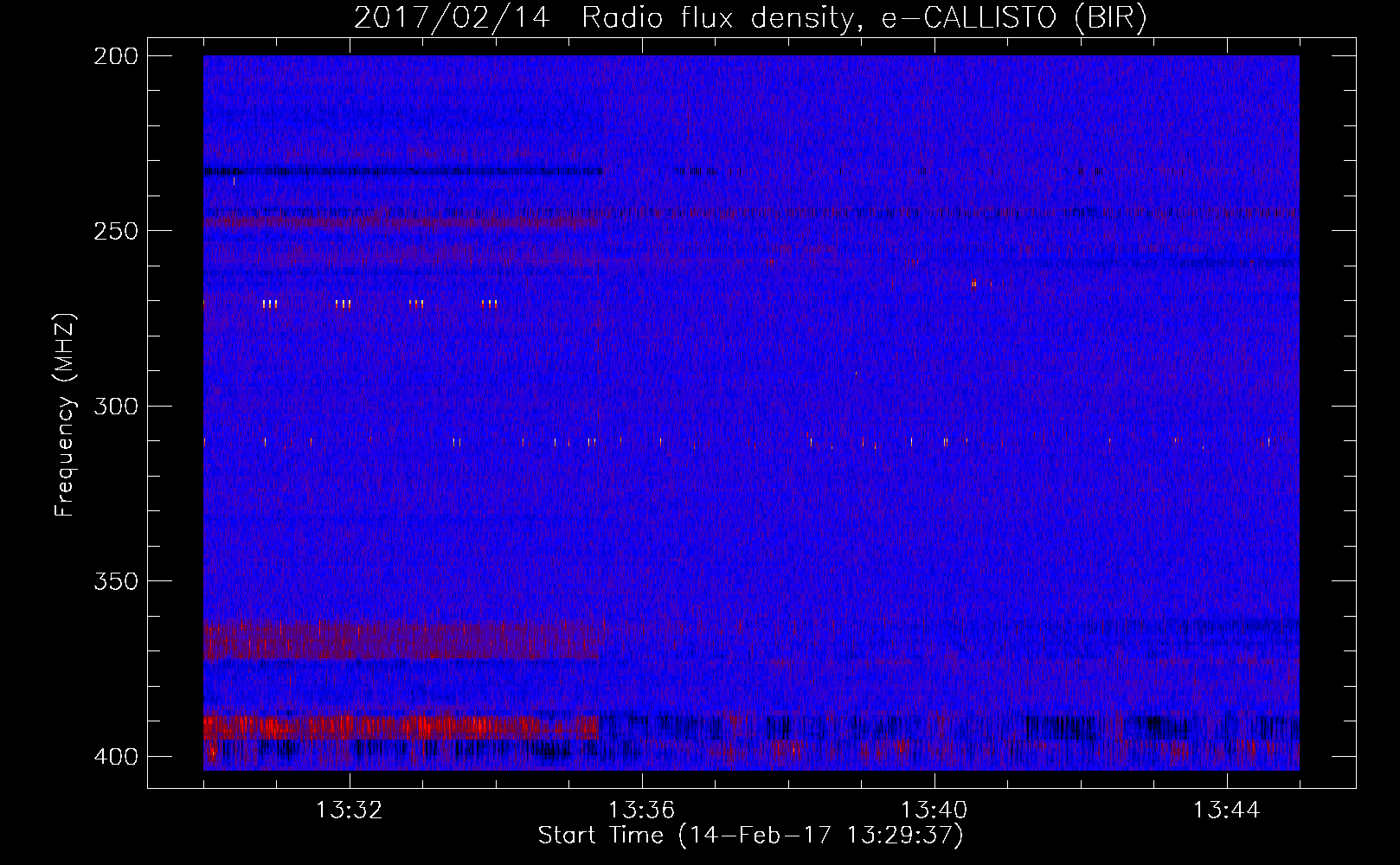The height and width of the screenshot is (865, 1400).
Task: Click the date "2017/02/14" in the title
Action: point(452,18)
